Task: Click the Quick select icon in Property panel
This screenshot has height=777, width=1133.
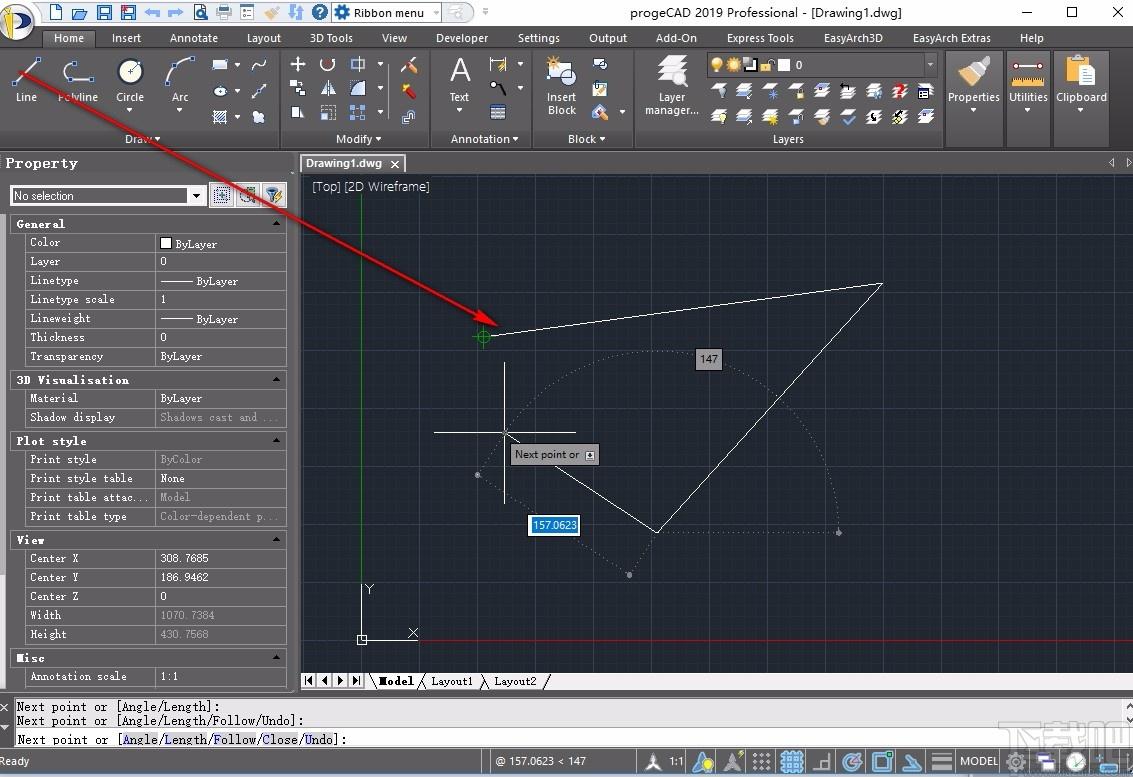Action: tap(274, 195)
